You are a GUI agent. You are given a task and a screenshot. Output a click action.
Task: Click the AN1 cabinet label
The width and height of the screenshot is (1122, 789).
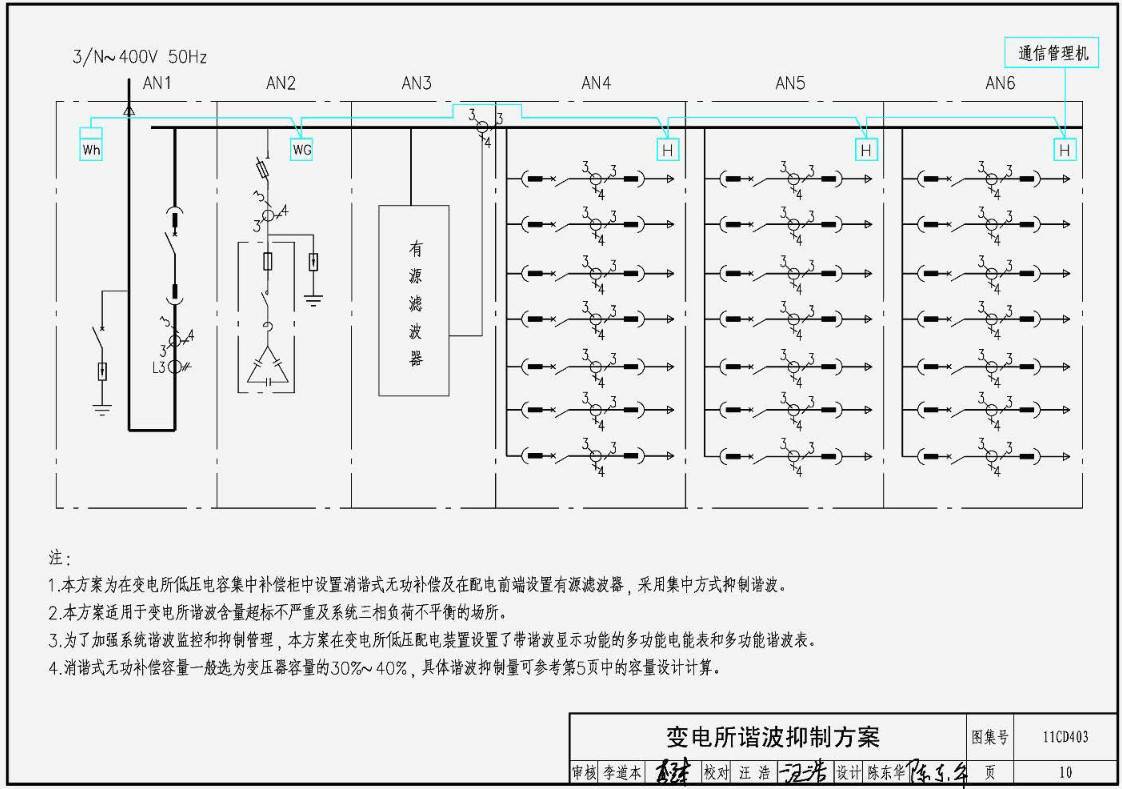coord(158,84)
